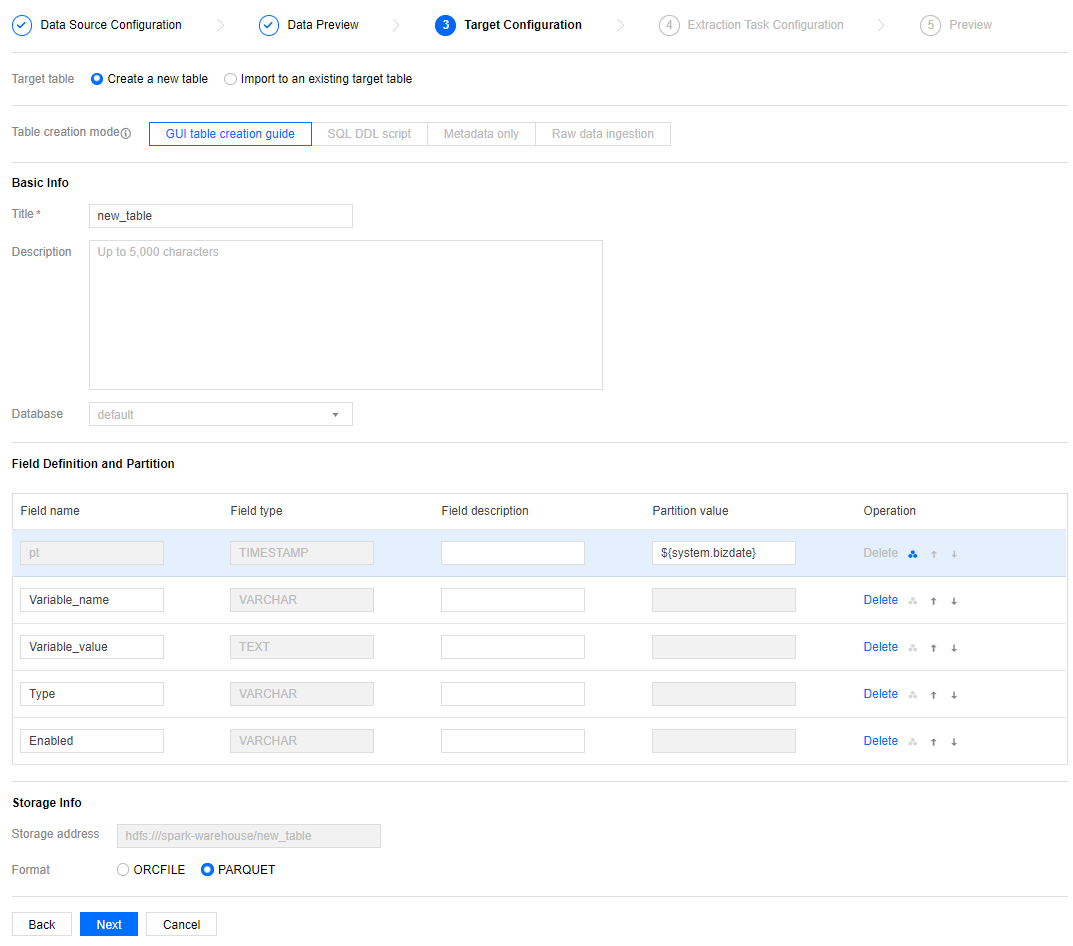This screenshot has height=946, width=1073.
Task: Click the field description input for Variable_name
Action: click(x=513, y=600)
